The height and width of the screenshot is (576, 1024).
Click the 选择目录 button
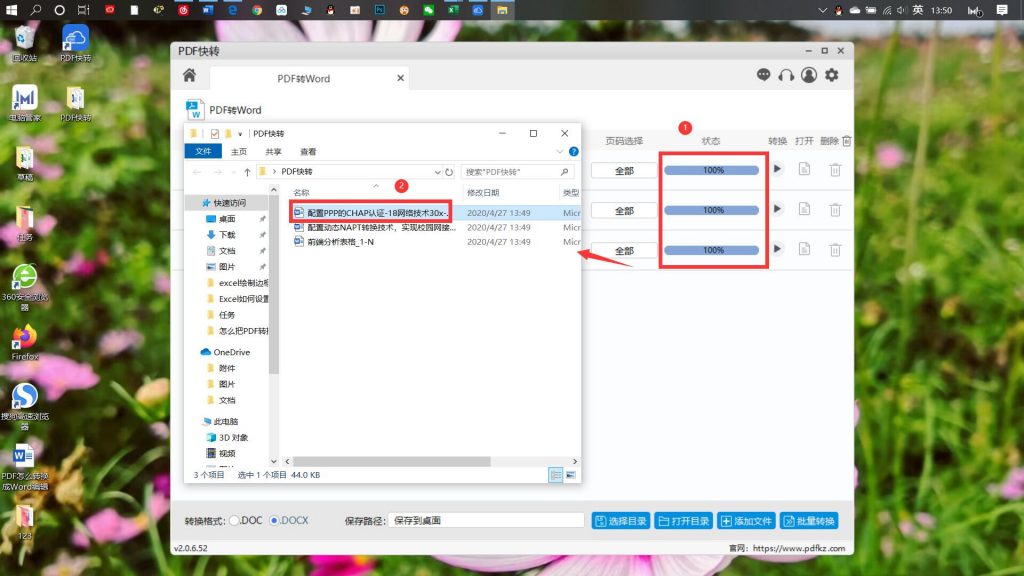click(x=620, y=521)
